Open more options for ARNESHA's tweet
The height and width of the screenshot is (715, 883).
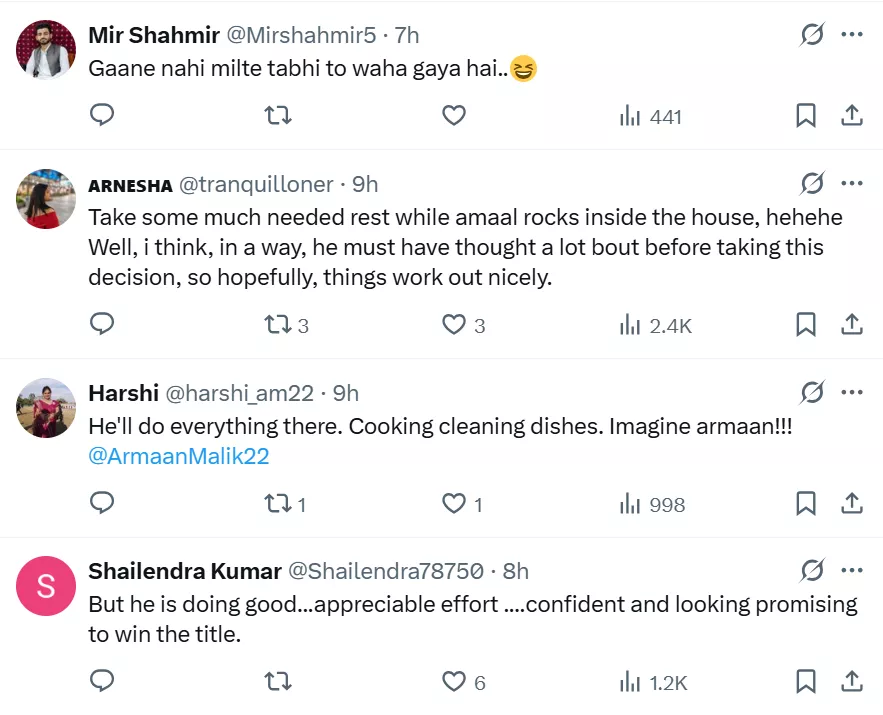852,184
